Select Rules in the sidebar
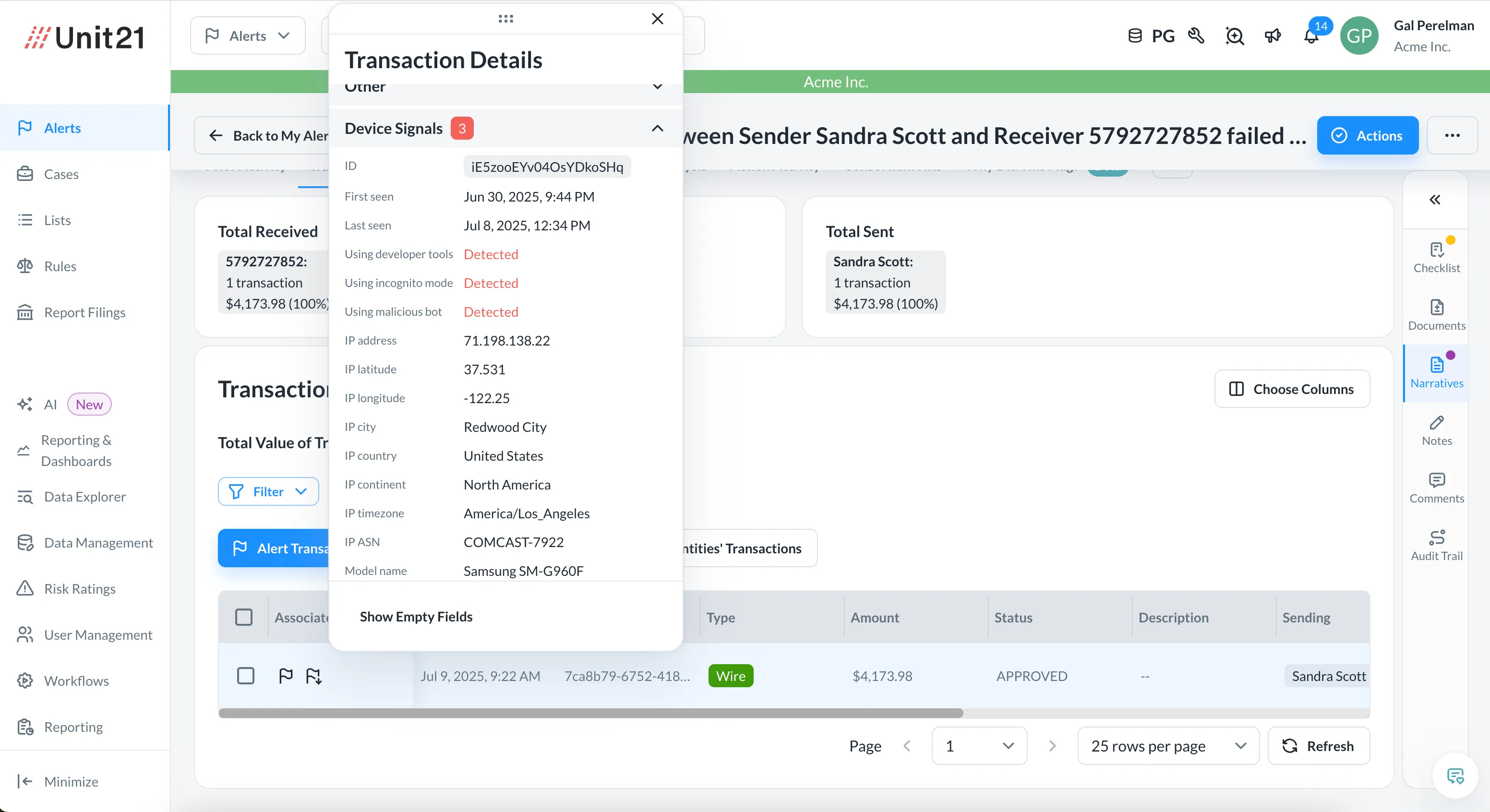 point(61,266)
